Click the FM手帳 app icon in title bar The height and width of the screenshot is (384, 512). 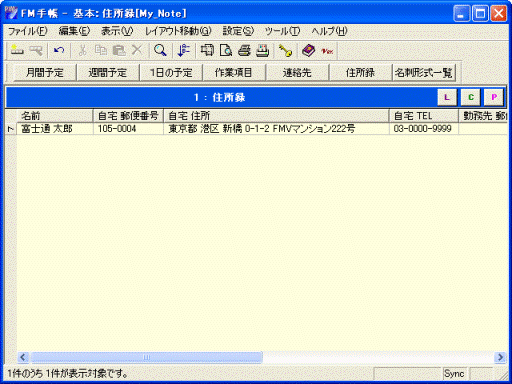(x=11, y=13)
